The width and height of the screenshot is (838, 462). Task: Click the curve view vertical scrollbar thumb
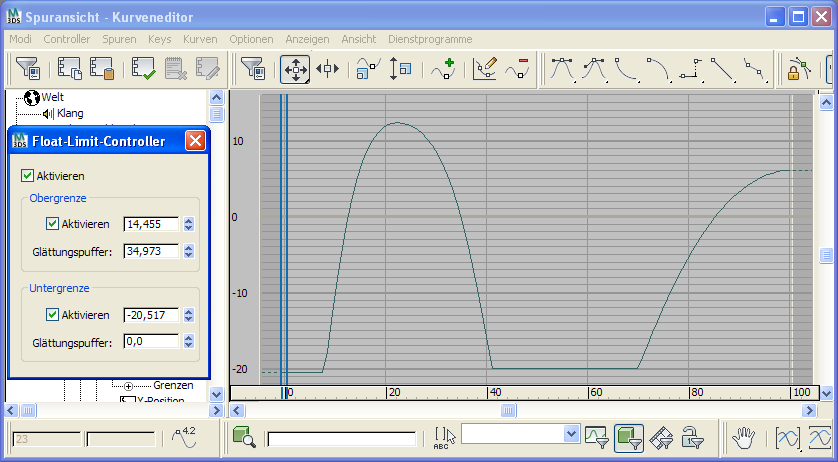[x=826, y=256]
